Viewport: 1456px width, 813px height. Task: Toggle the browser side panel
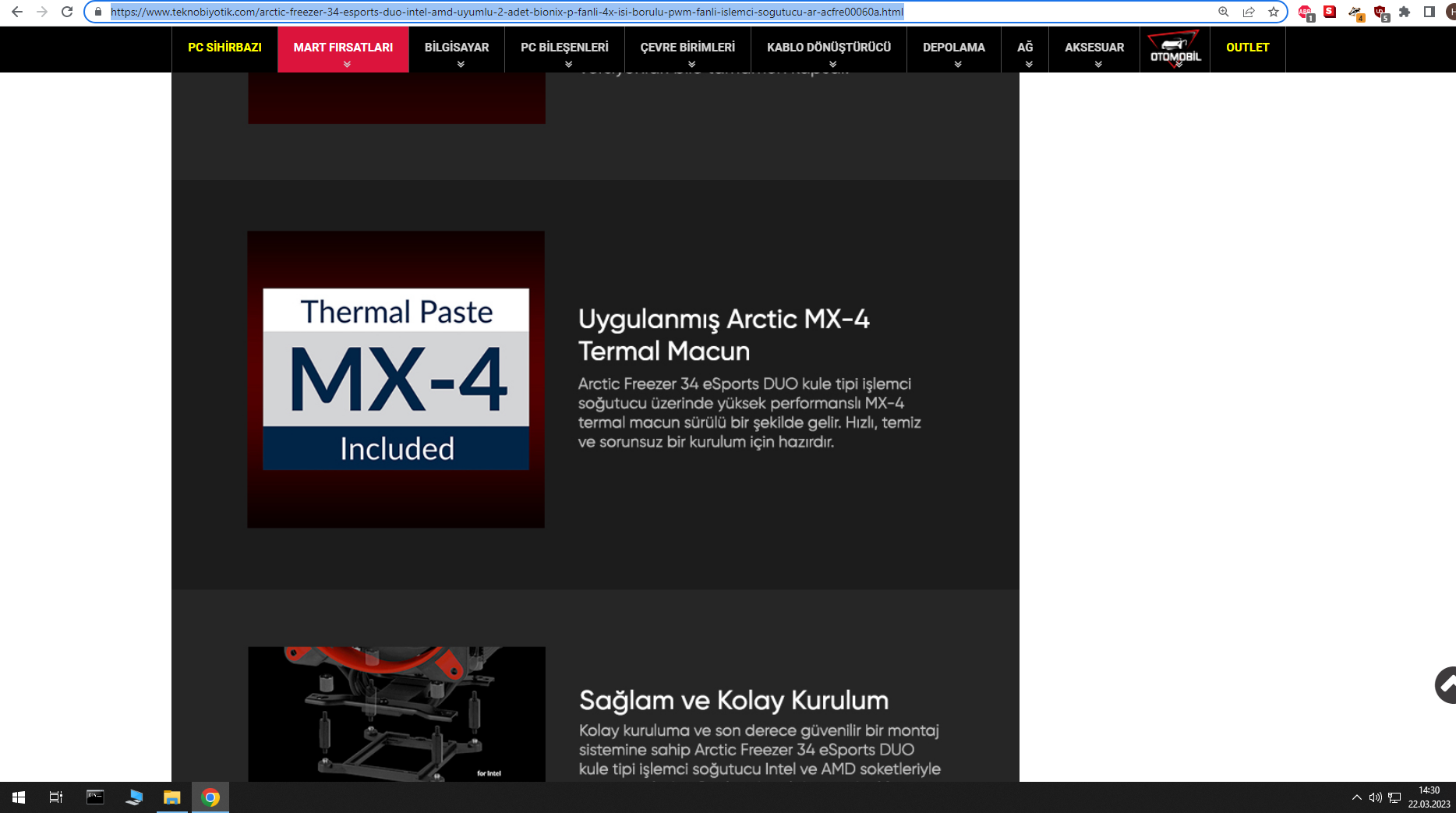(x=1429, y=12)
